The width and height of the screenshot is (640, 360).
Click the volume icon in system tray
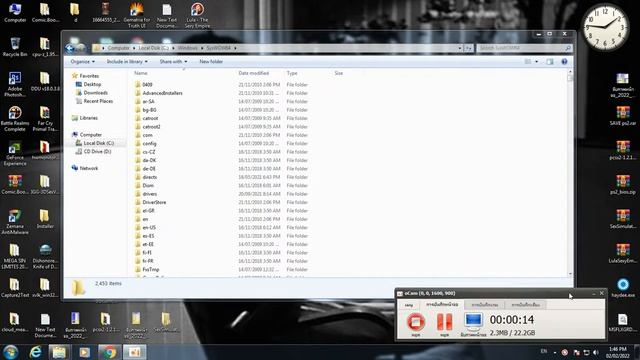[x=595, y=352]
